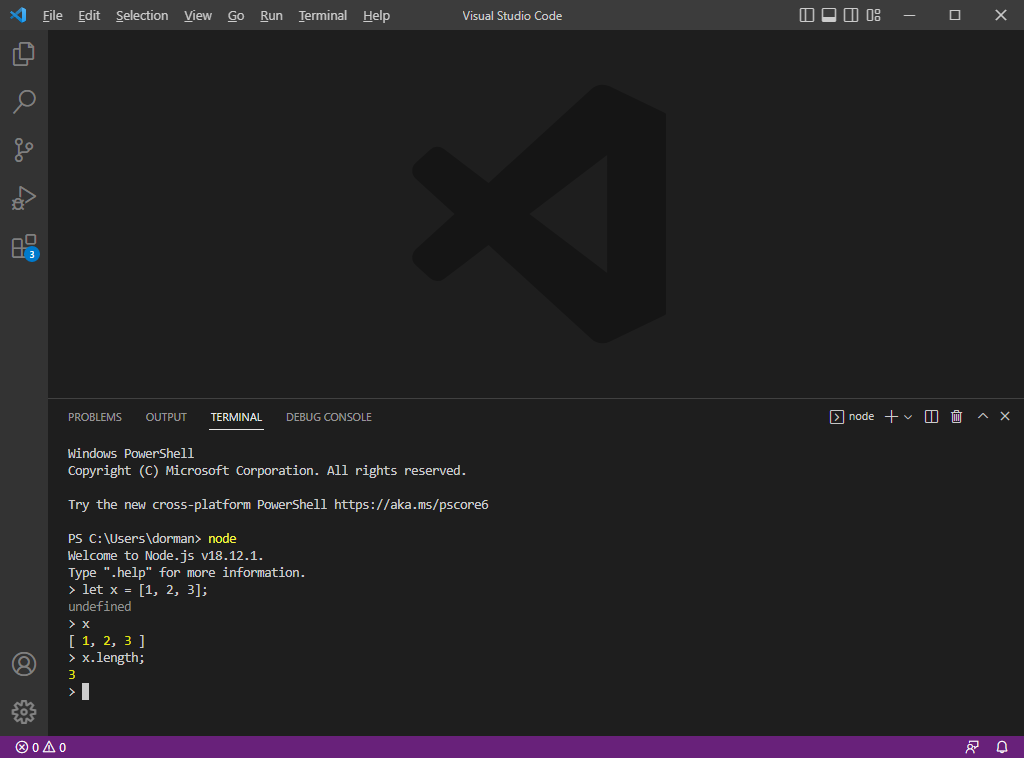The image size is (1024, 758).
Task: Open Manage settings via the gear icon
Action: click(x=23, y=712)
